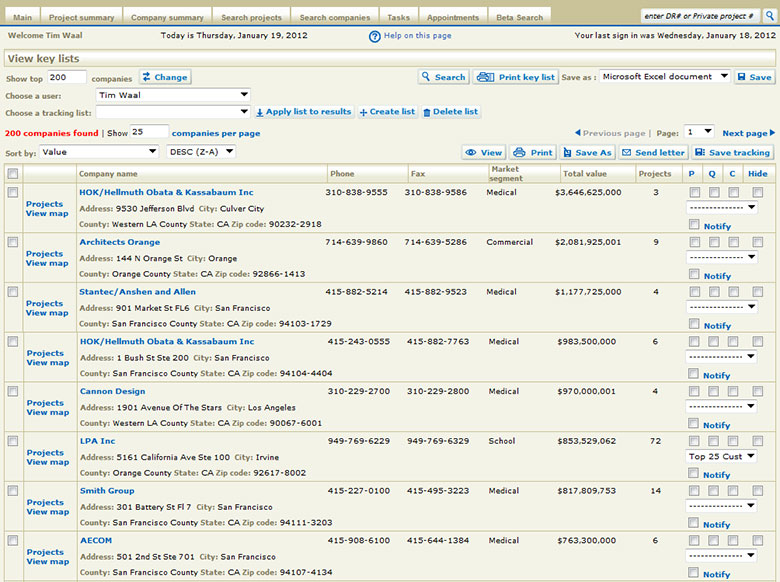Click the Show top companies number field
The image size is (780, 582).
67,77
